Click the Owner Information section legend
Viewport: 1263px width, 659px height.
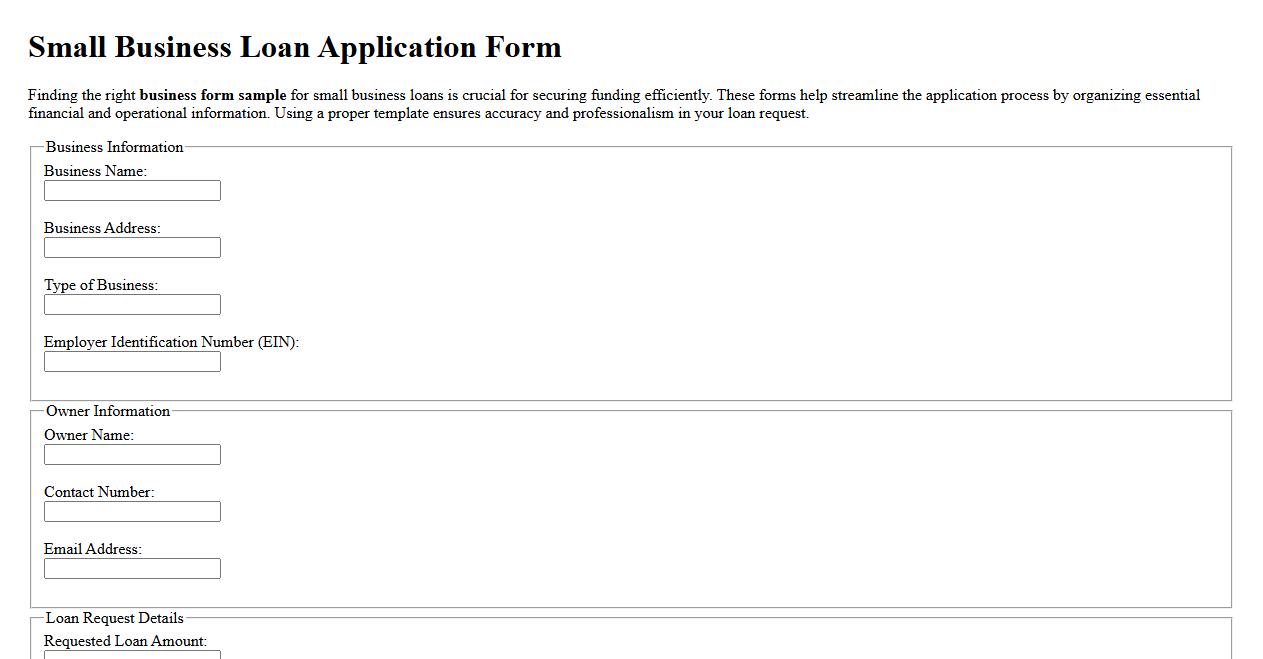(x=108, y=411)
